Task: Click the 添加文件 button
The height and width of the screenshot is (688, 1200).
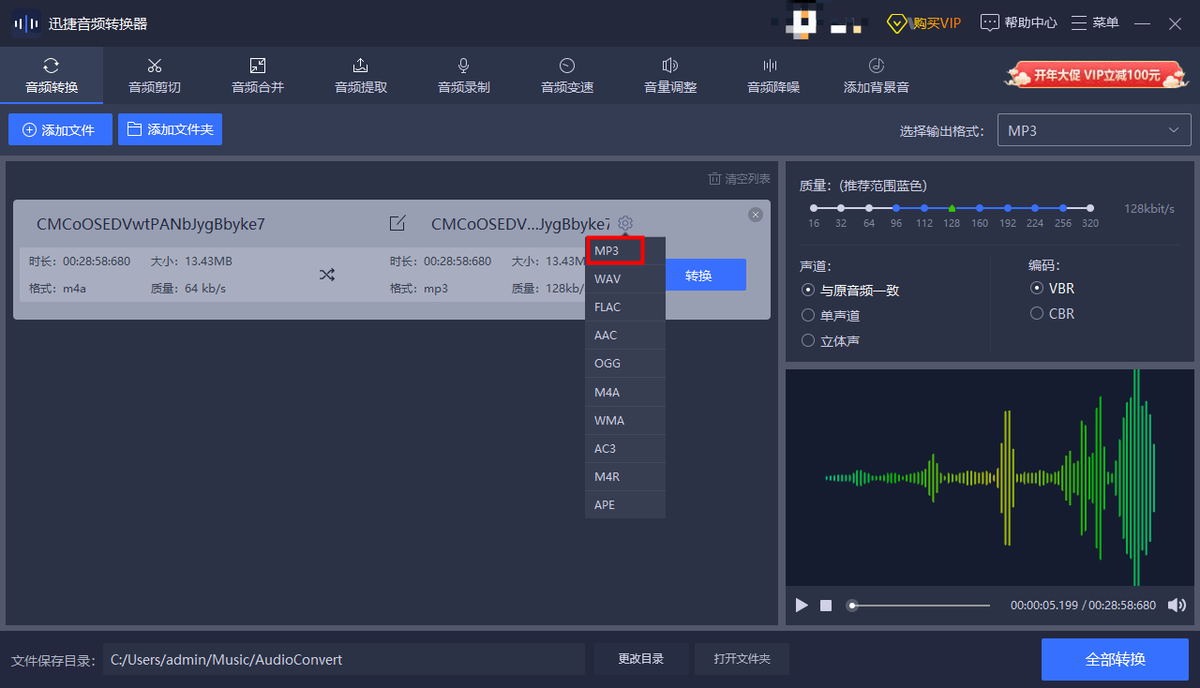Action: [60, 130]
